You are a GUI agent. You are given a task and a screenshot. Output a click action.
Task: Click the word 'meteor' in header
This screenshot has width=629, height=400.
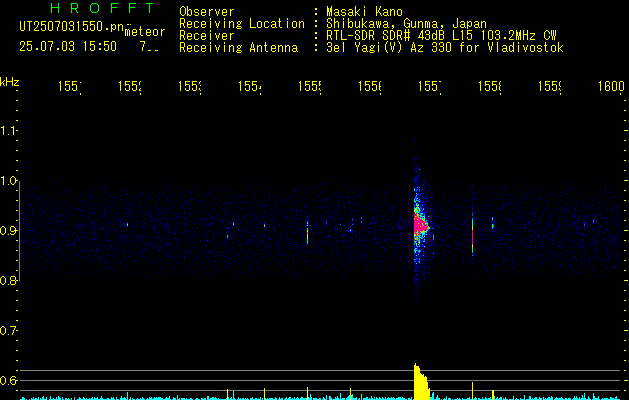(x=145, y=32)
